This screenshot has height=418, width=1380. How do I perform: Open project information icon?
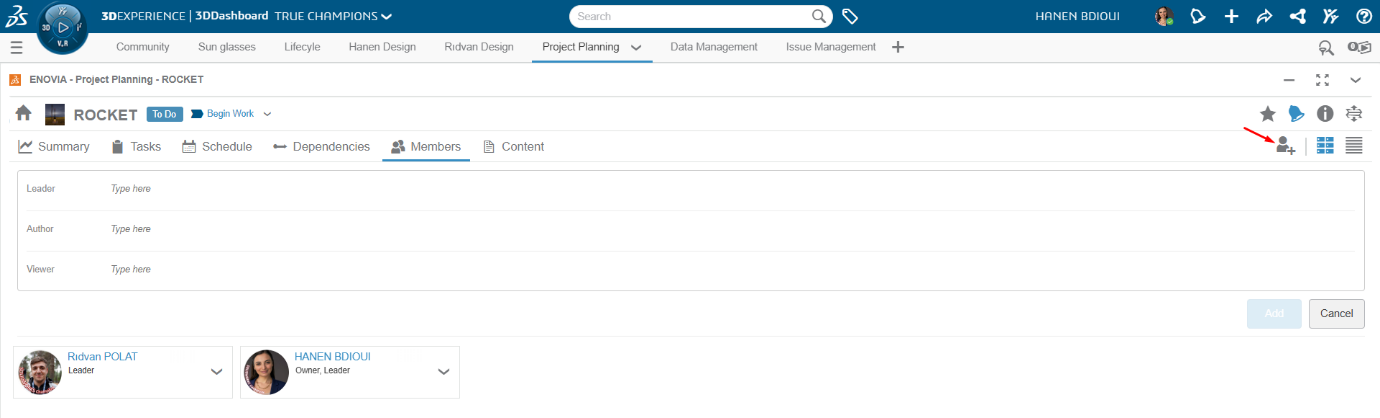point(1325,114)
